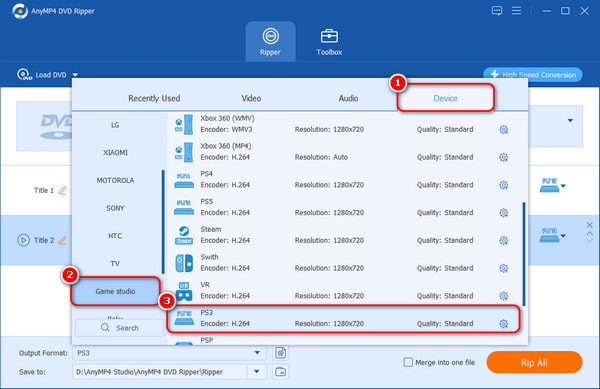The width and height of the screenshot is (600, 389).
Task: Enable High Speed Conversion
Action: point(533,75)
